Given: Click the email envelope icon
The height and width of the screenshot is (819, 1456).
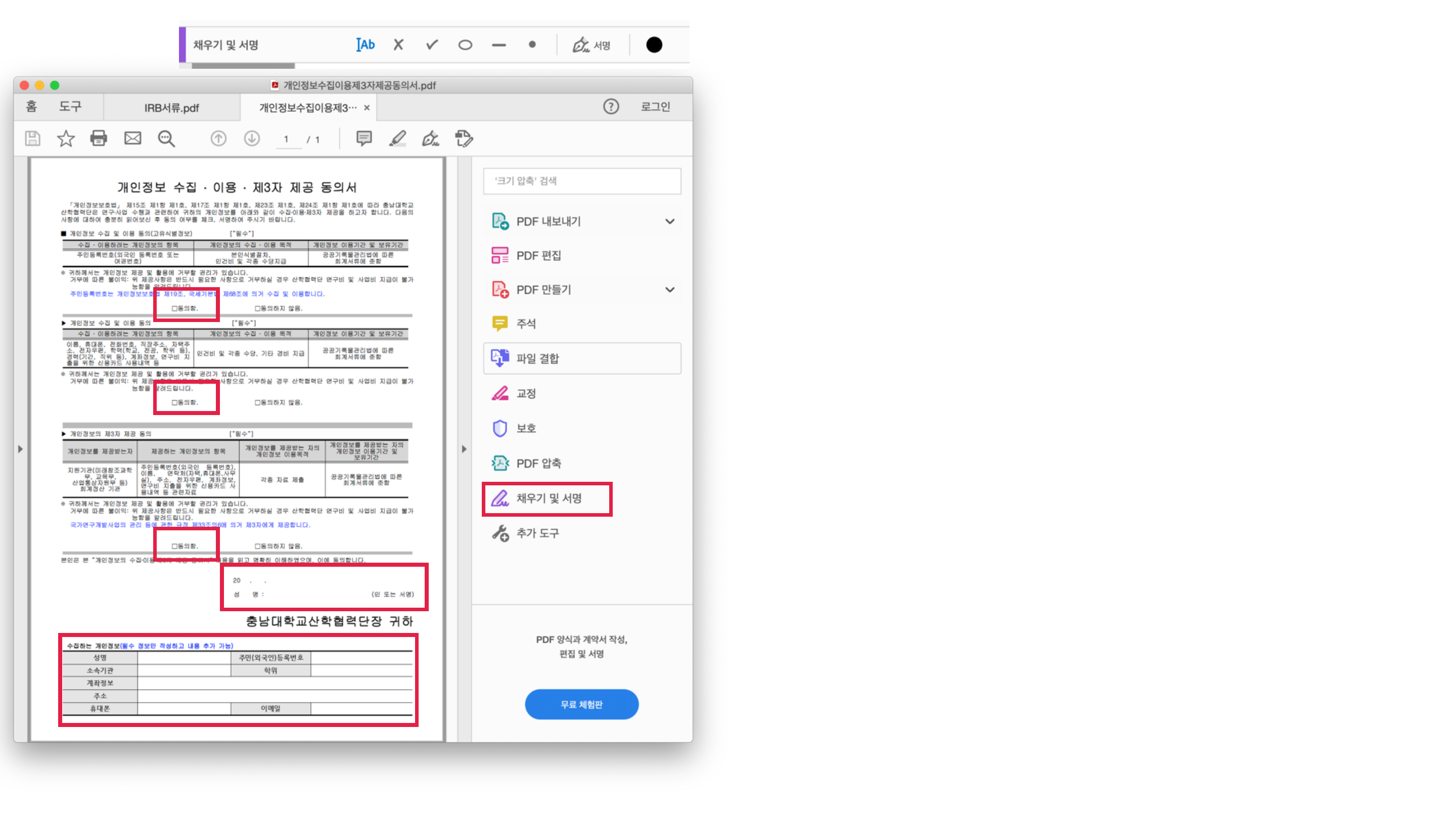Looking at the screenshot, I should pyautogui.click(x=132, y=139).
